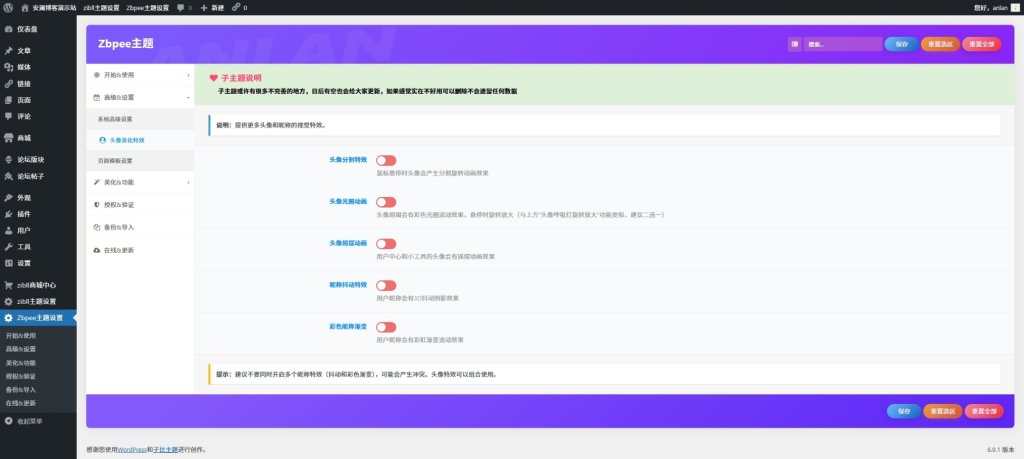The width and height of the screenshot is (1024, 459).
Task: Open Zbpee主题设置 in the top admin bar
Action: 148,8
